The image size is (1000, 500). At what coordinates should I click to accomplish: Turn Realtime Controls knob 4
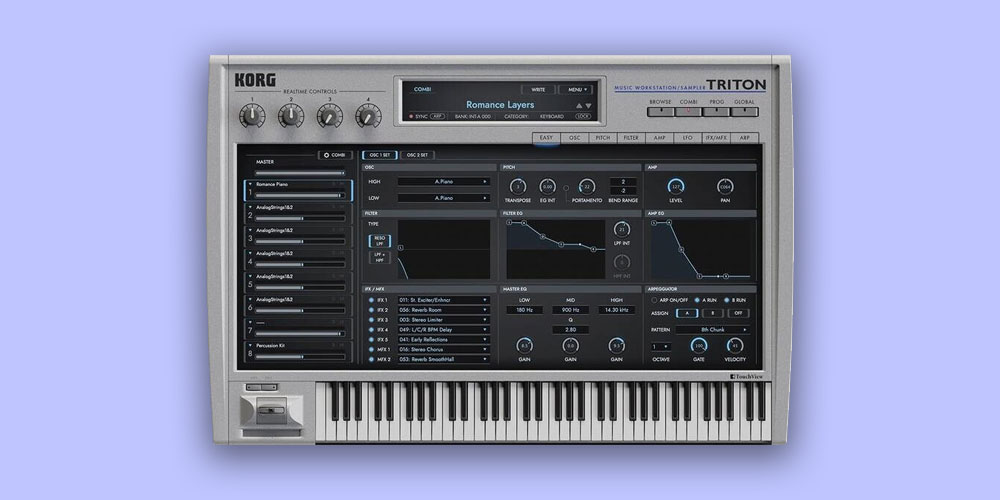369,115
